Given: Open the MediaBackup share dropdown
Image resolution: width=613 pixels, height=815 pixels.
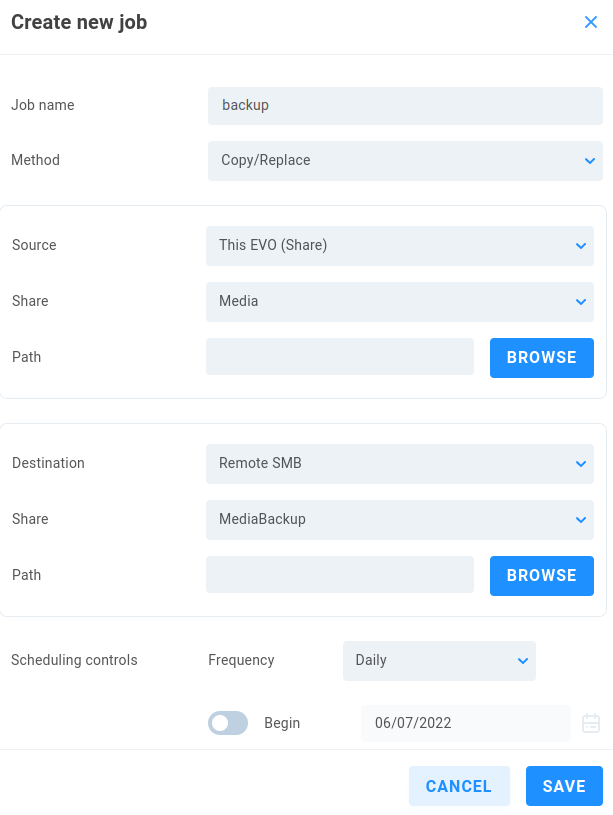Looking at the screenshot, I should [x=399, y=520].
